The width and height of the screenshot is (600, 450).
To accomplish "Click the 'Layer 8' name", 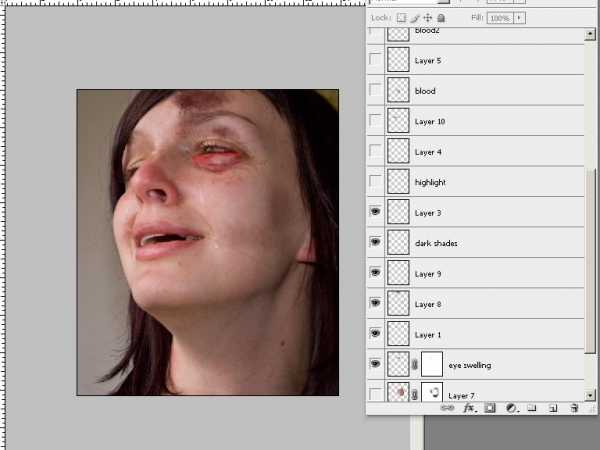I will pos(428,304).
